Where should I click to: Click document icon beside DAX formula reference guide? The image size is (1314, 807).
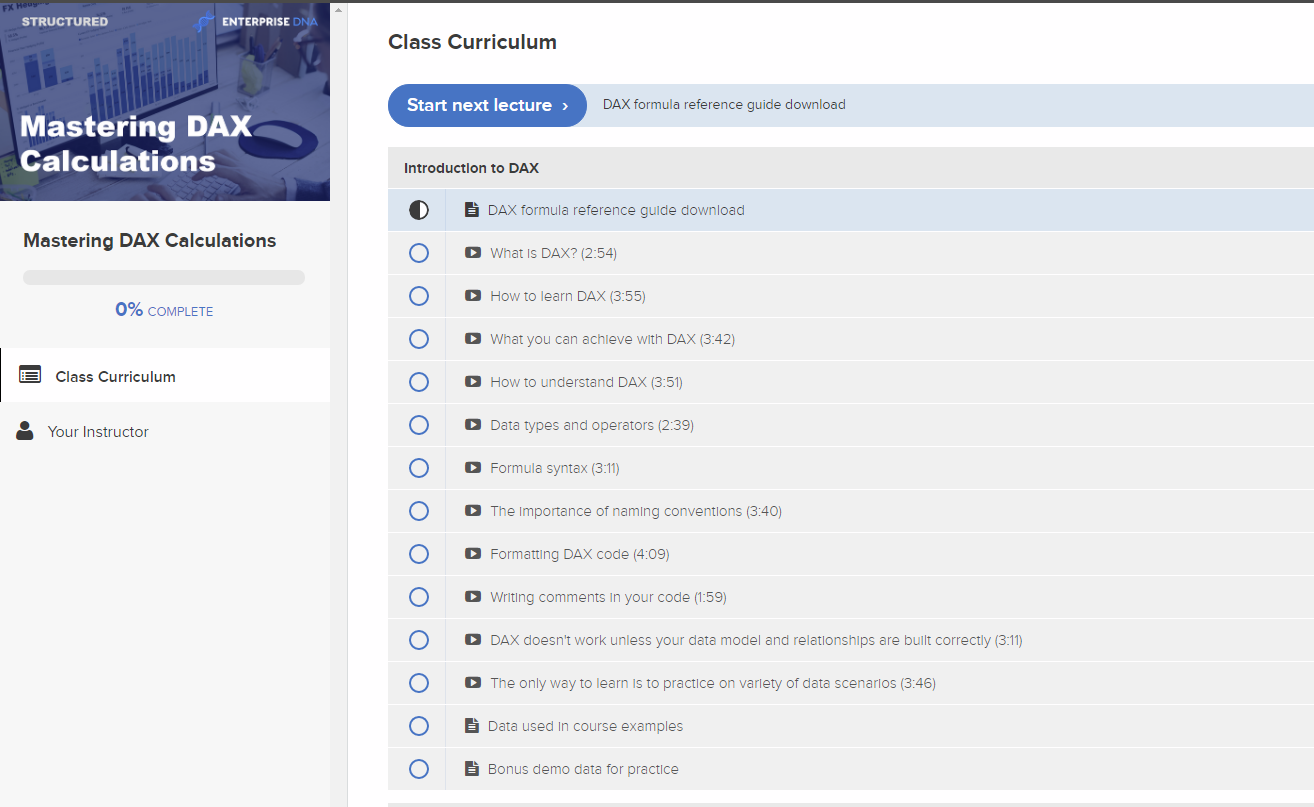pyautogui.click(x=472, y=210)
